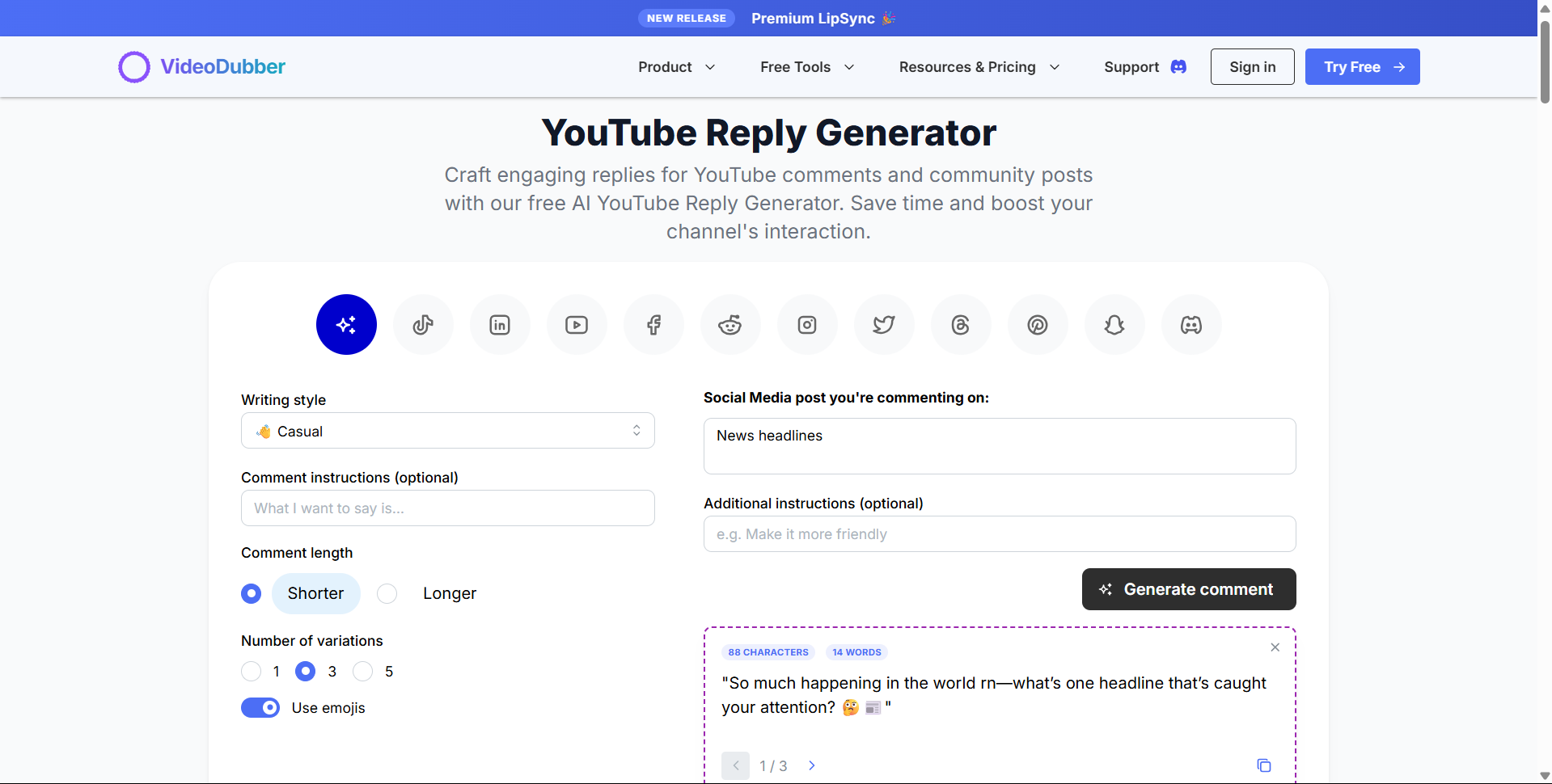The image size is (1552, 784).
Task: Open the Writing style Casual dropdown
Action: [x=448, y=431]
